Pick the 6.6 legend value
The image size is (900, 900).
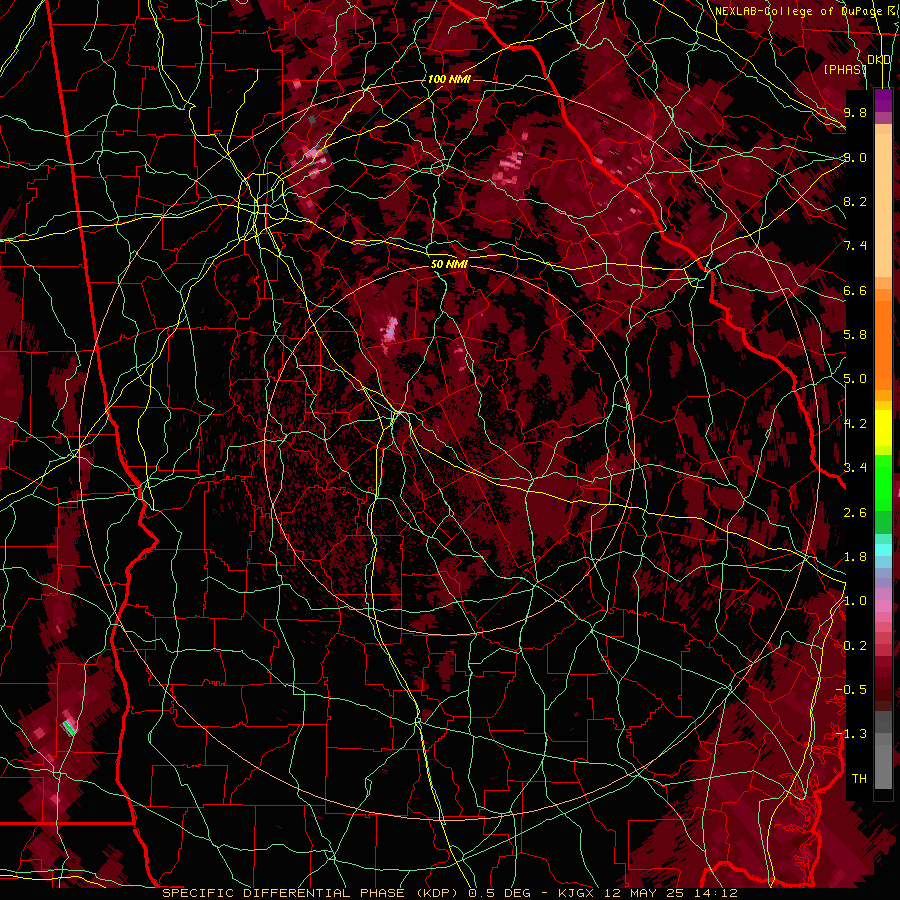pyautogui.click(x=855, y=290)
